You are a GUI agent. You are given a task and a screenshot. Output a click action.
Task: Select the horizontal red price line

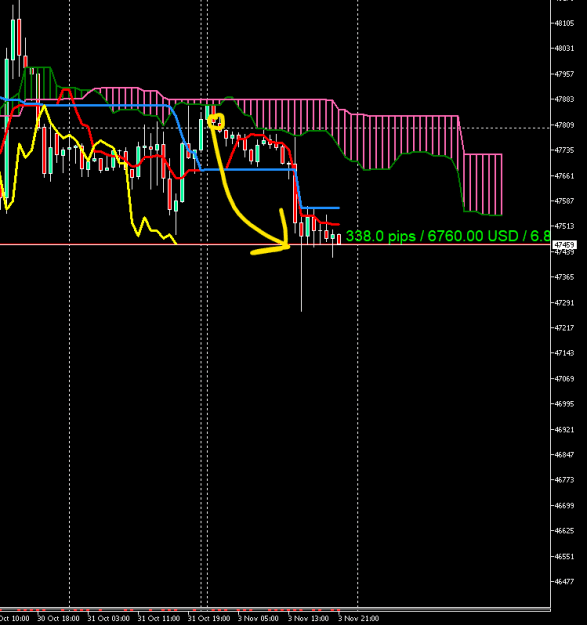pyautogui.click(x=275, y=244)
